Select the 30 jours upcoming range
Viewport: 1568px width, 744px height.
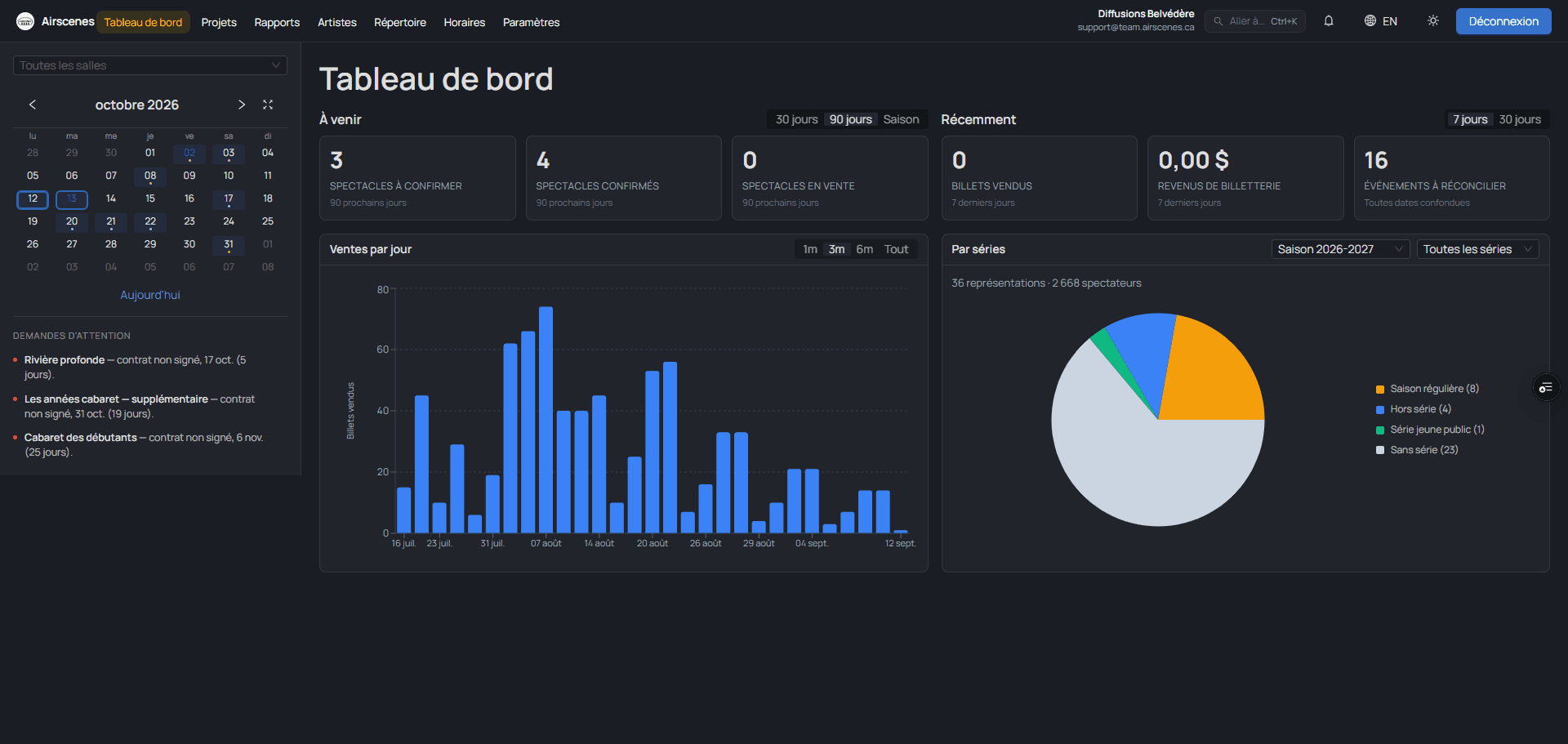(796, 119)
